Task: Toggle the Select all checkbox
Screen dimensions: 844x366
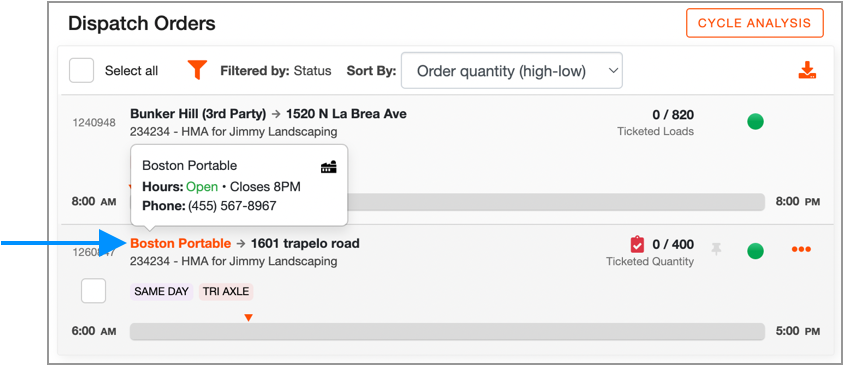Action: point(81,71)
